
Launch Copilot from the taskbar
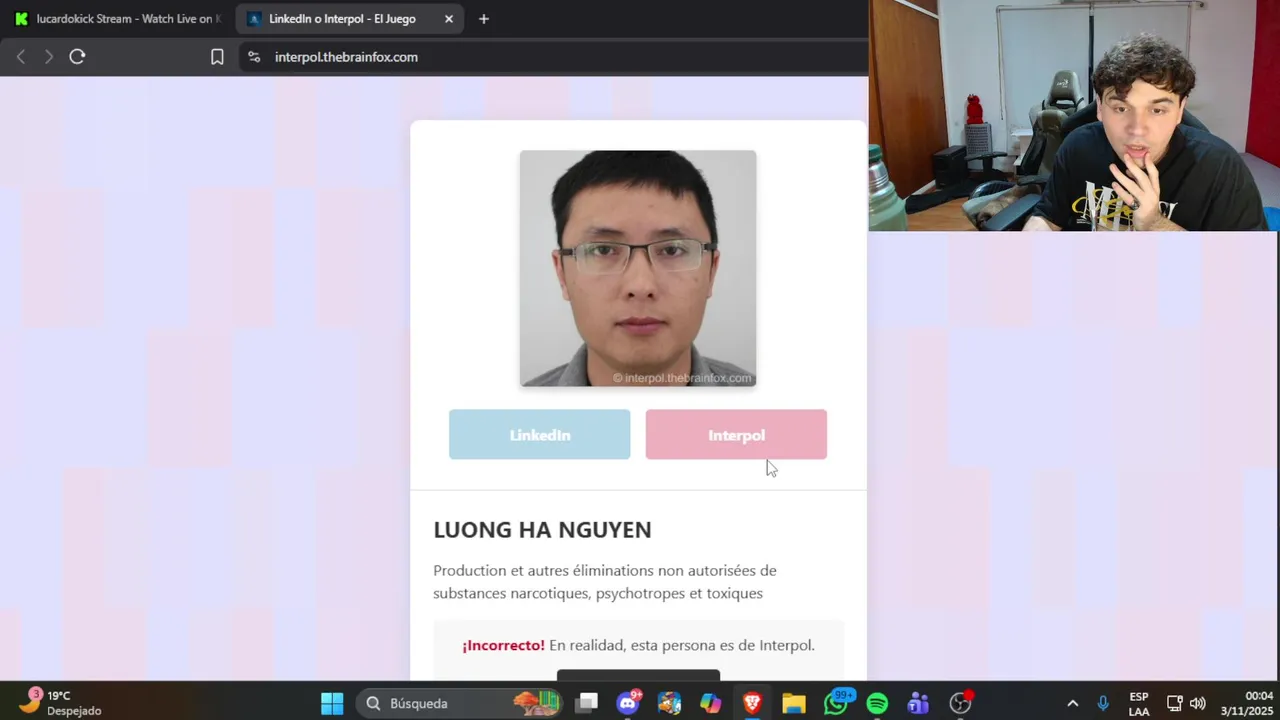pos(711,703)
